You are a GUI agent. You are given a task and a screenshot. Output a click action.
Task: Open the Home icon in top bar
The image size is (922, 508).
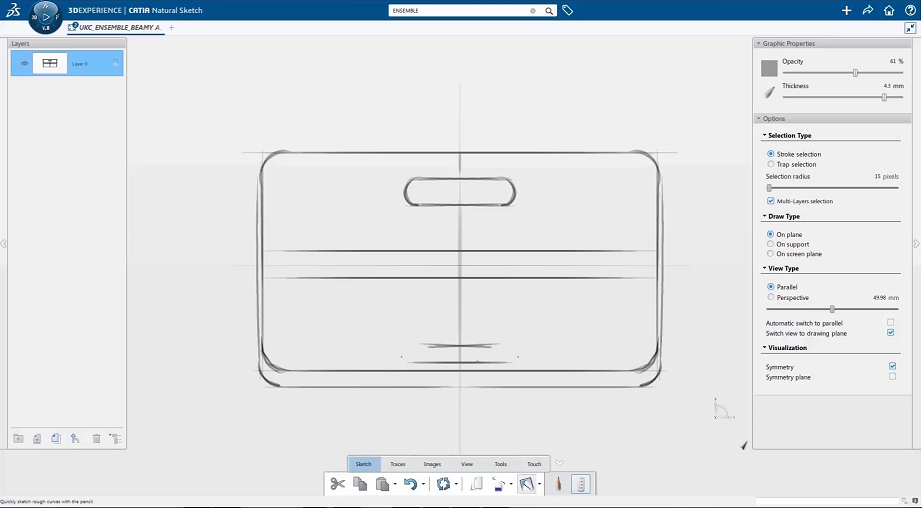click(x=889, y=10)
